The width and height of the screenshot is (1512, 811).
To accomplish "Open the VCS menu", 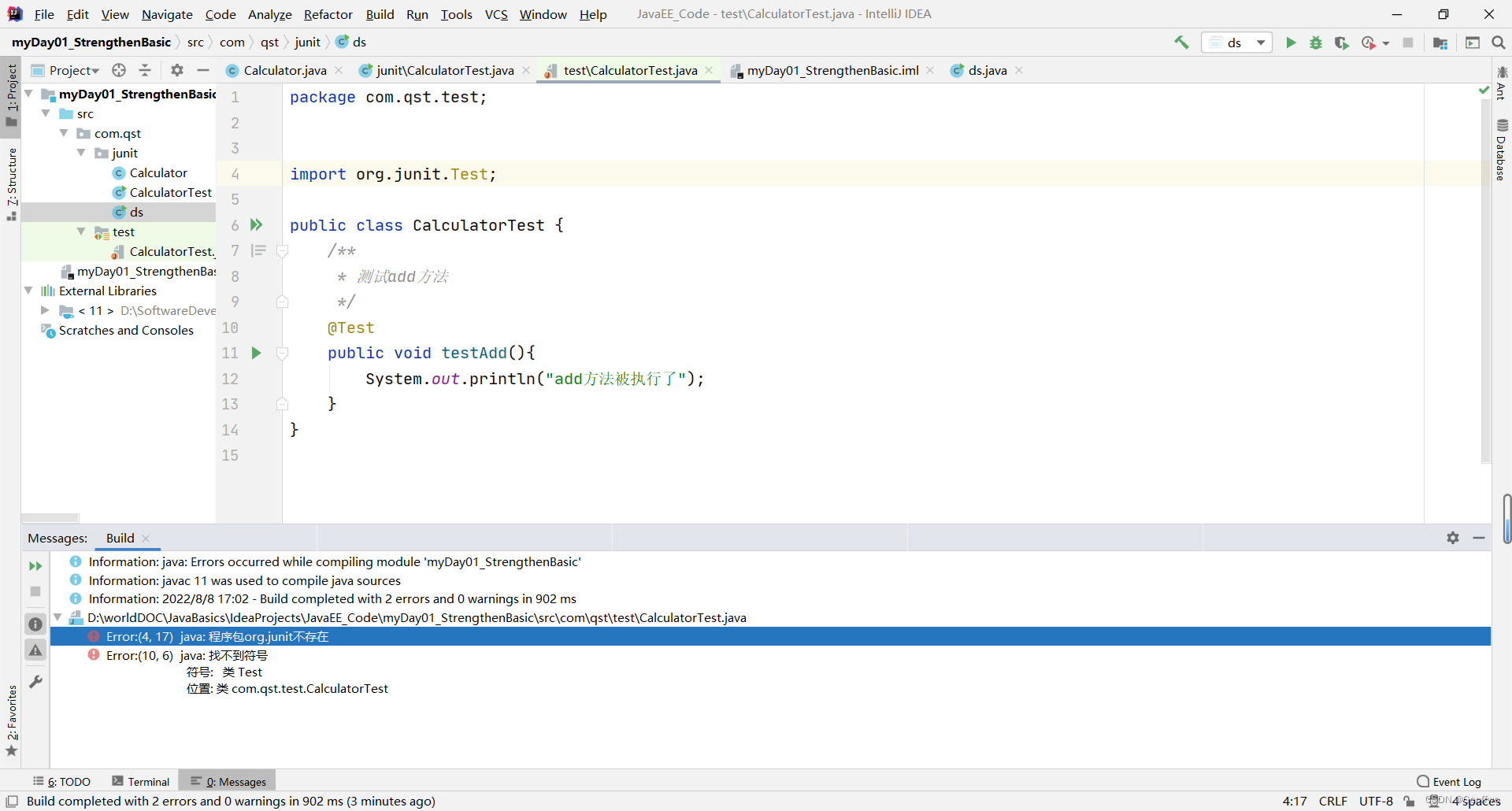I will click(x=496, y=14).
